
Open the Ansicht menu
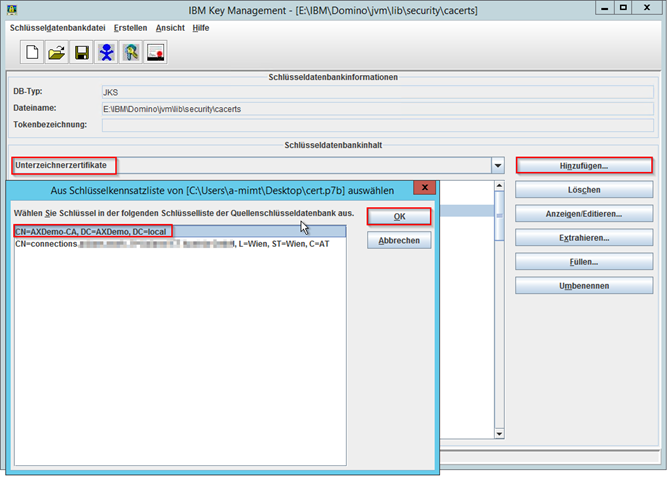[x=170, y=28]
